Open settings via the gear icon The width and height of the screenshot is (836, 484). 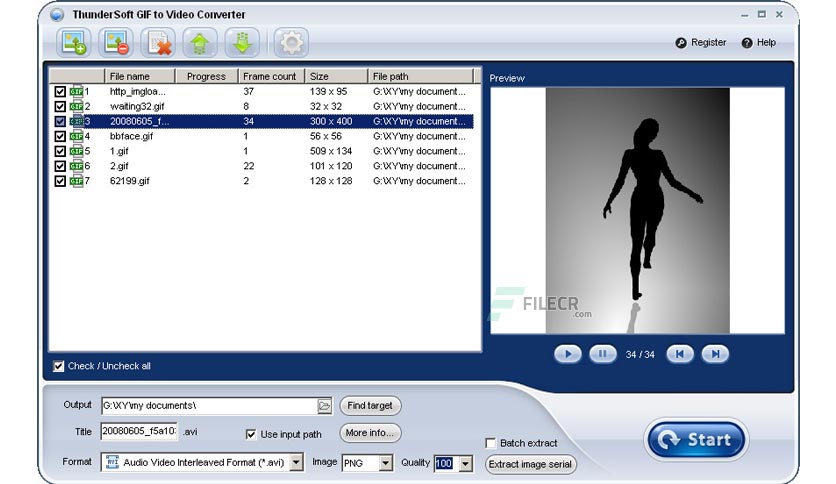tap(291, 43)
